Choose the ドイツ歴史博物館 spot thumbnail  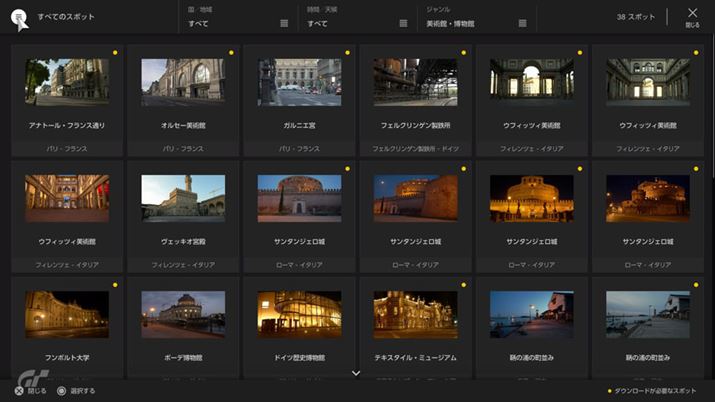299,315
